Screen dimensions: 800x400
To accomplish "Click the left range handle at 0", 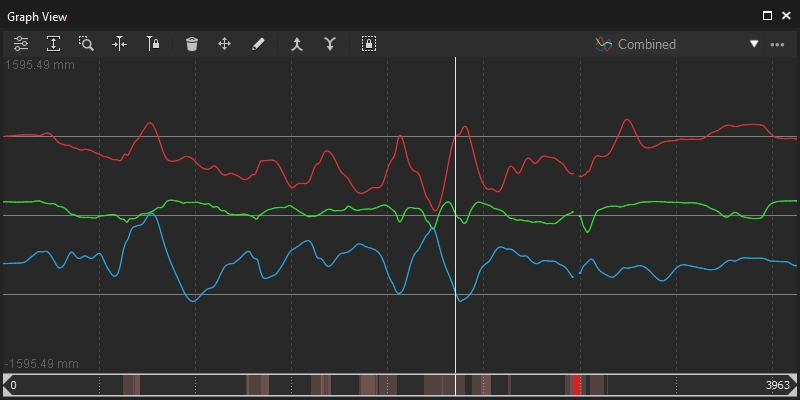I will tap(7, 385).
